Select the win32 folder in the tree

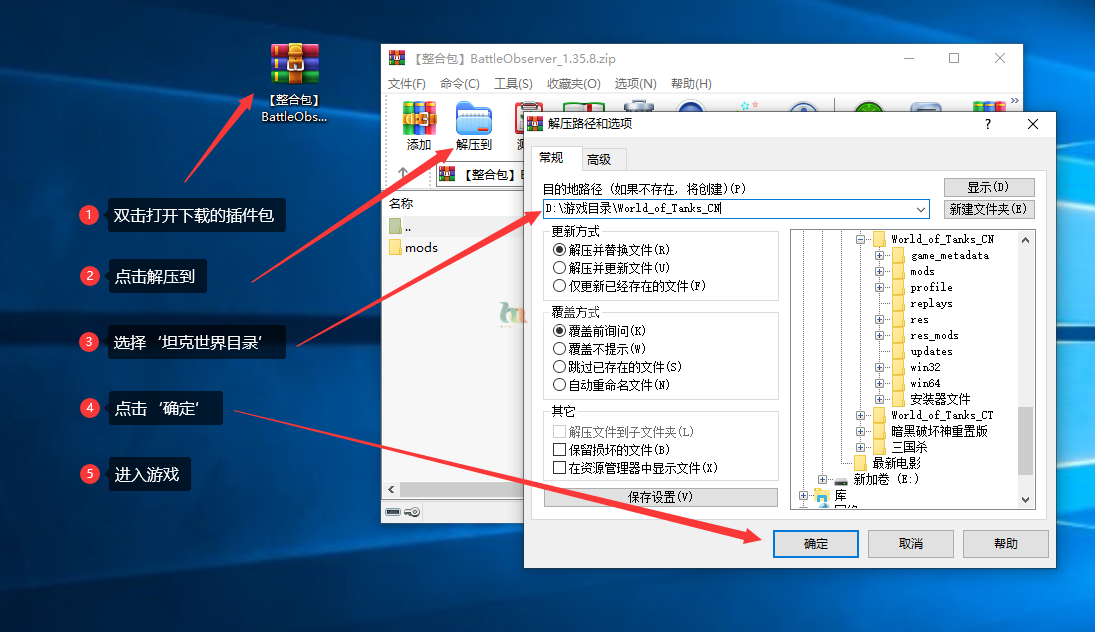[925, 367]
